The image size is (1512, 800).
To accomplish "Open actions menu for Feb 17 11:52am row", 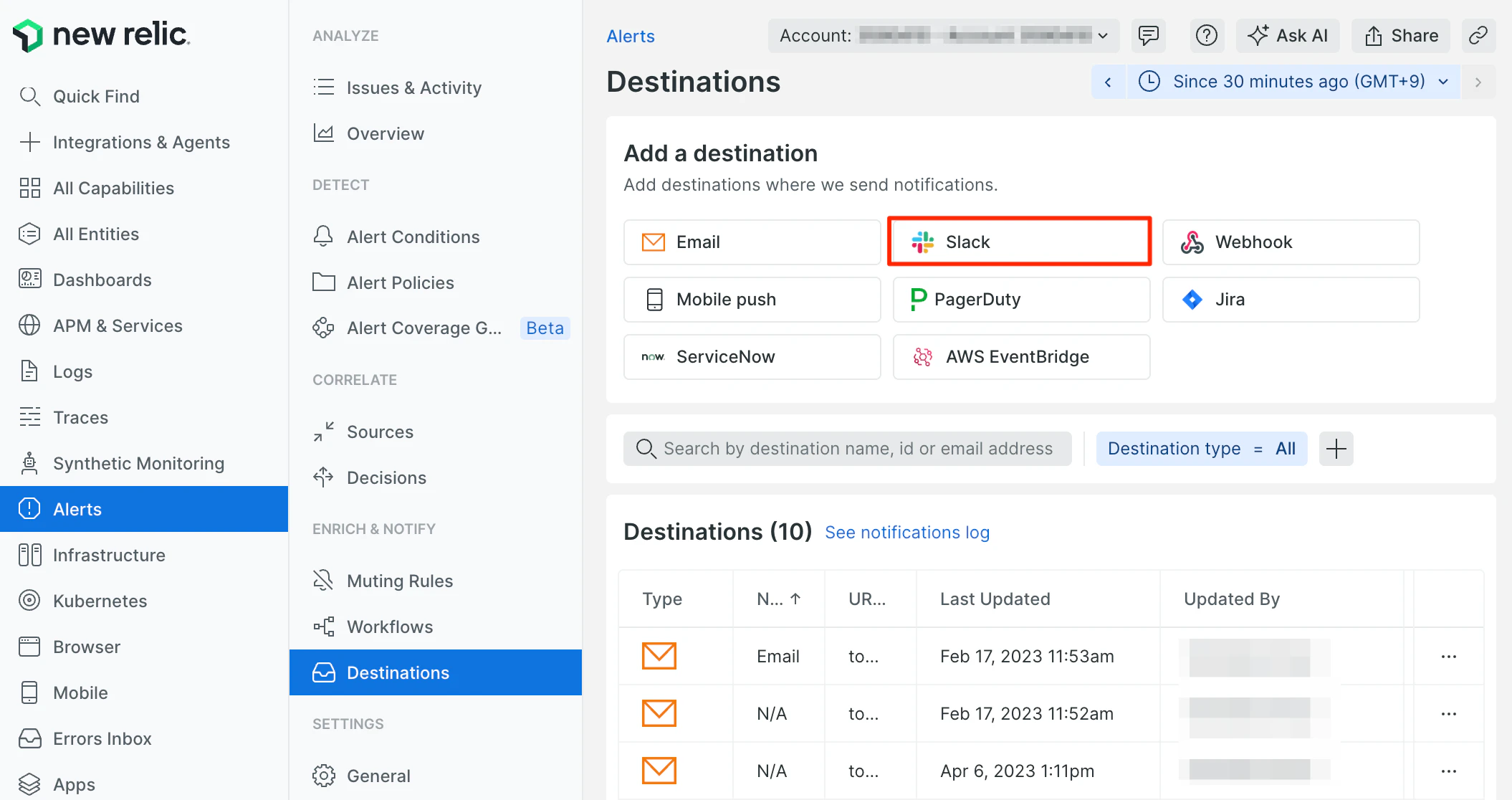I will 1448,714.
